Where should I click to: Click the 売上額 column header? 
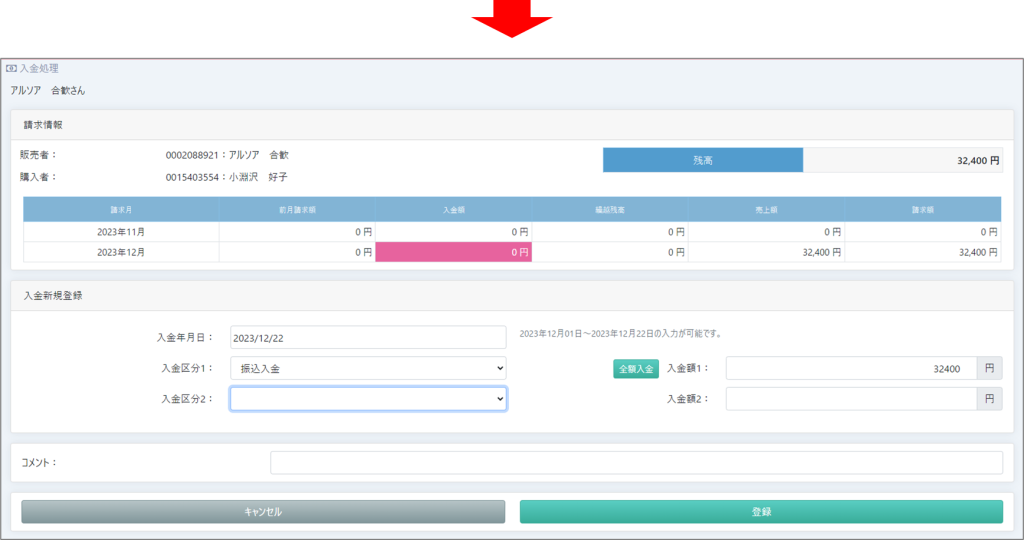[x=766, y=210]
